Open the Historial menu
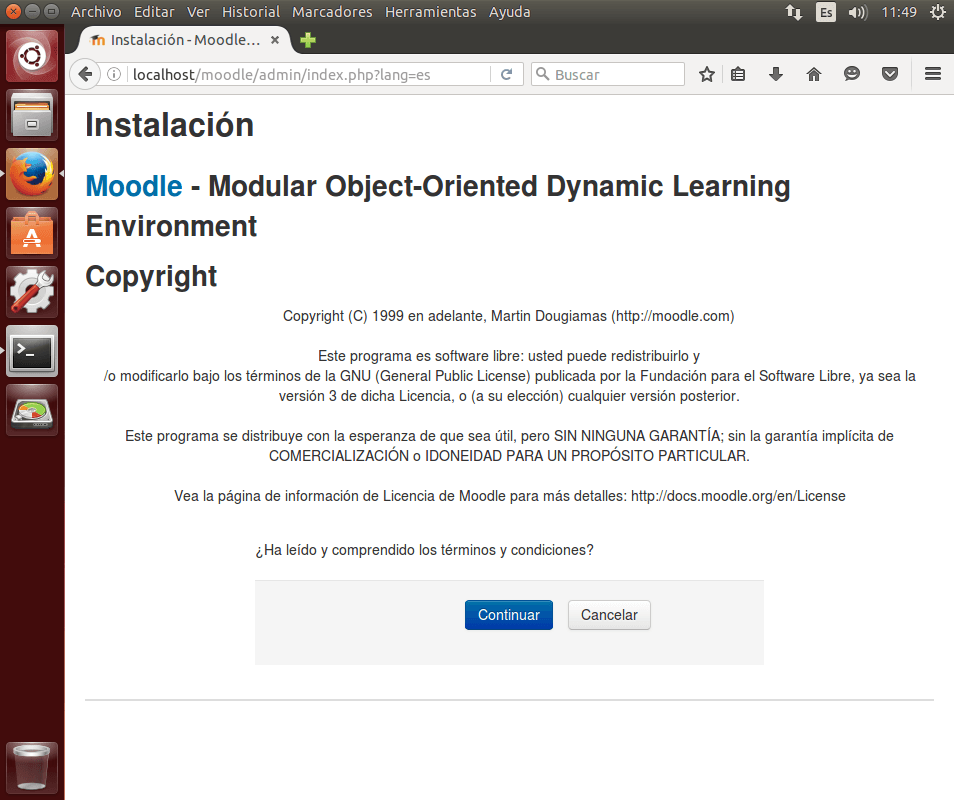The height and width of the screenshot is (800, 954). pyautogui.click(x=251, y=12)
